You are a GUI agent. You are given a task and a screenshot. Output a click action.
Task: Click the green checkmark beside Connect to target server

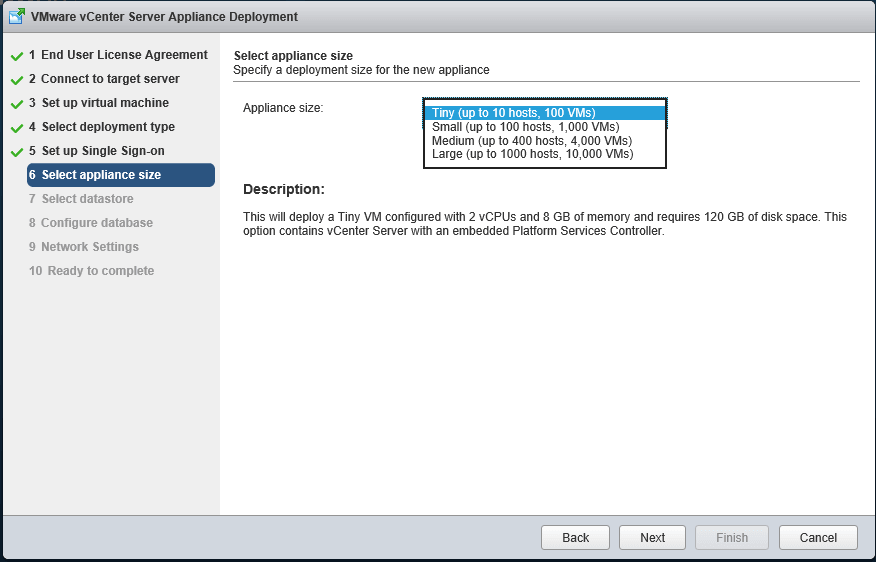point(17,80)
